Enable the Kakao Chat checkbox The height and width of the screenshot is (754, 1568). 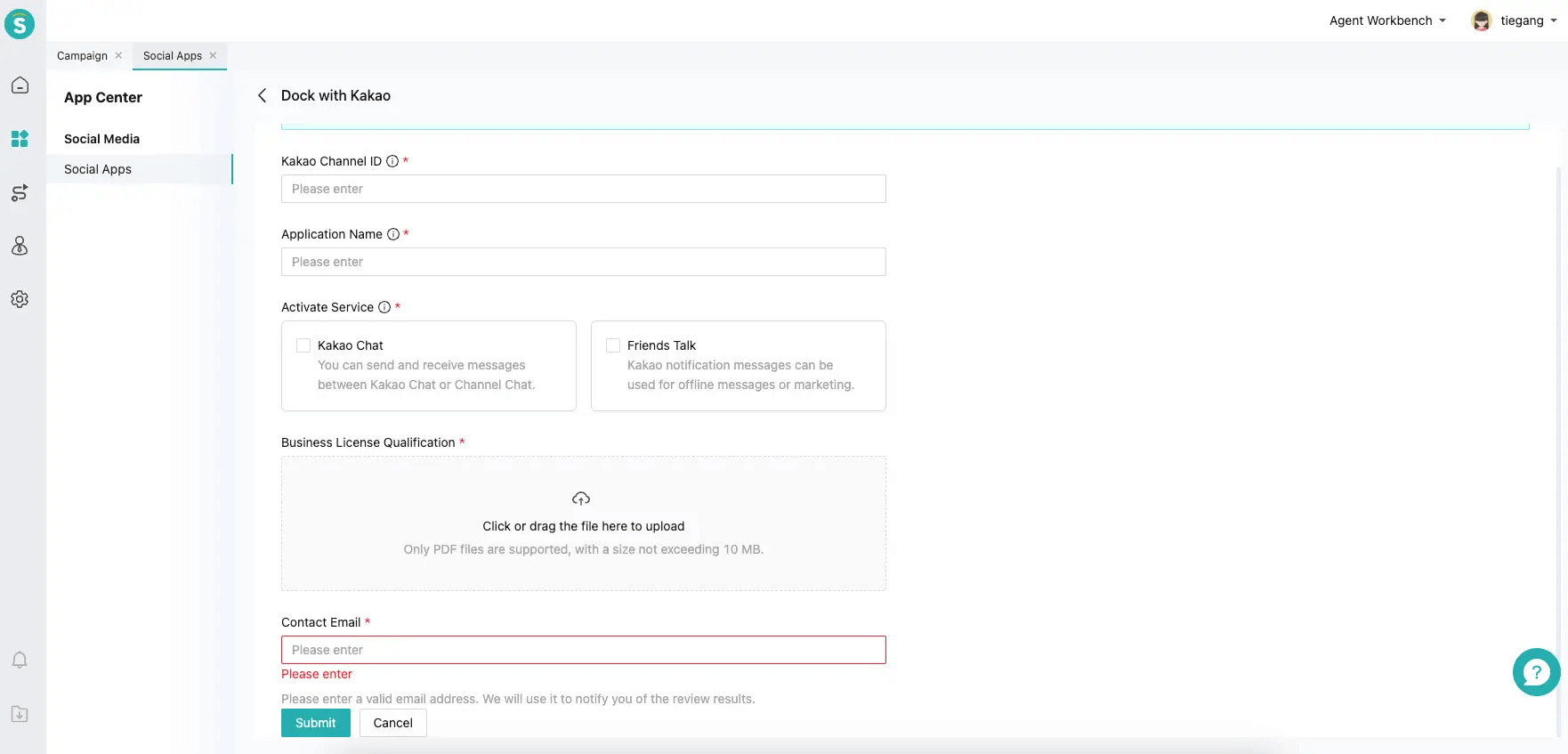click(303, 345)
